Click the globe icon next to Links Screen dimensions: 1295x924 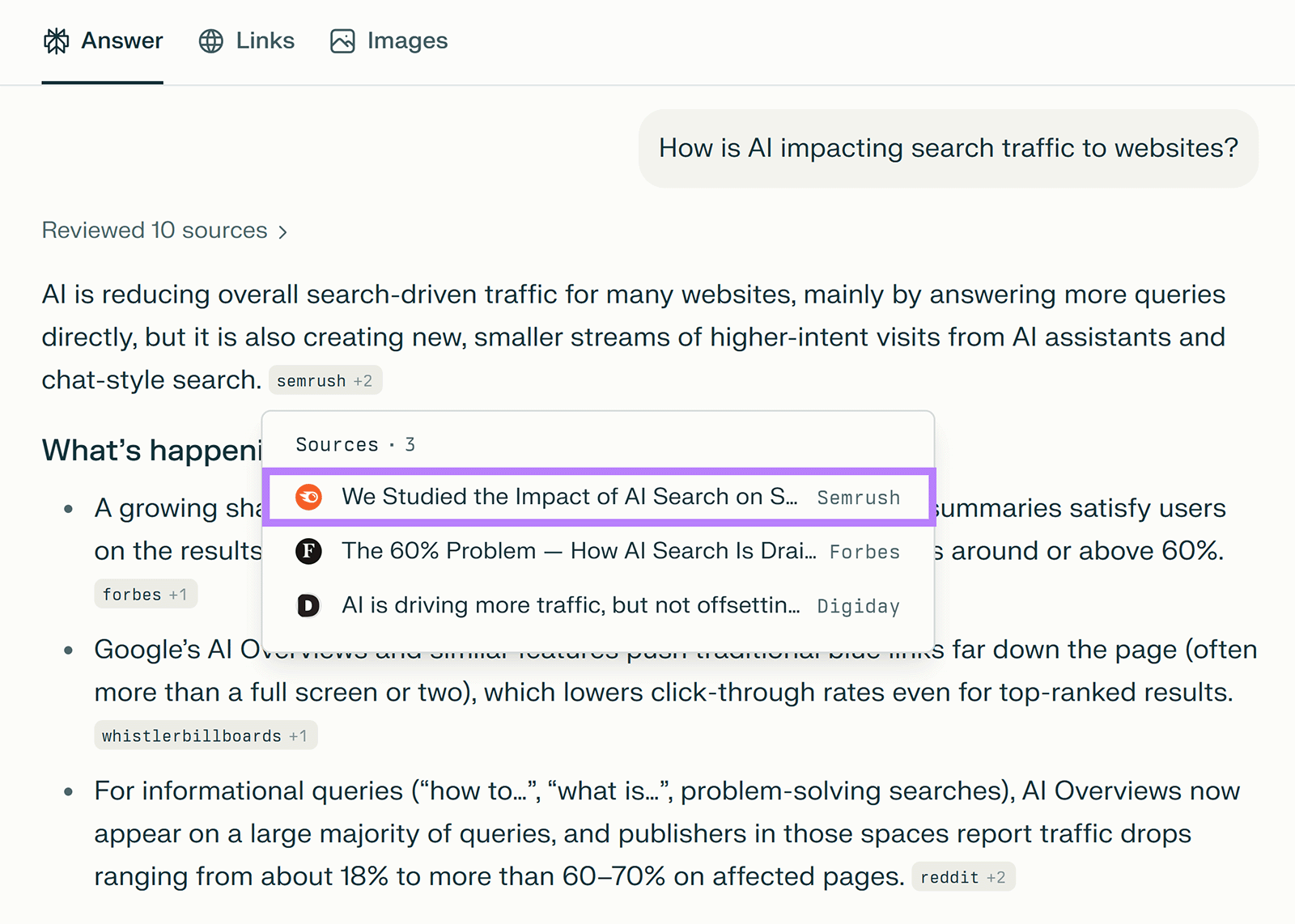click(x=210, y=40)
